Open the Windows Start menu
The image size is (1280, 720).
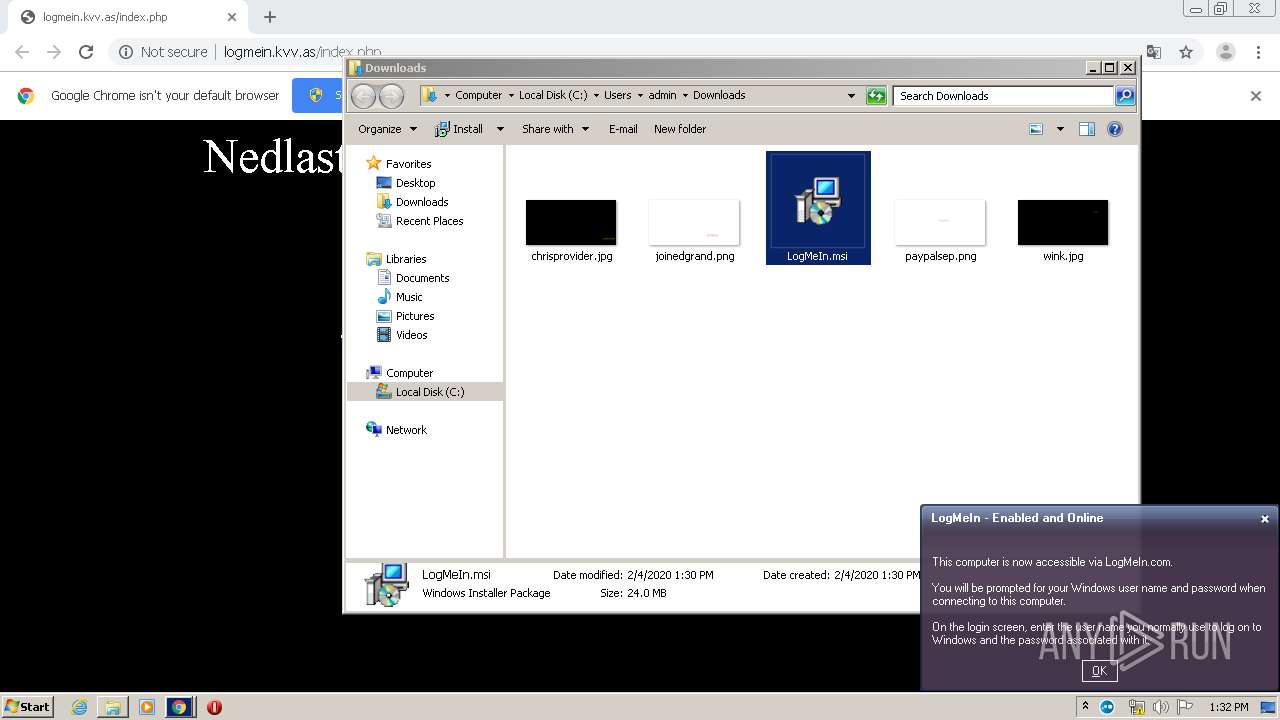(28, 706)
